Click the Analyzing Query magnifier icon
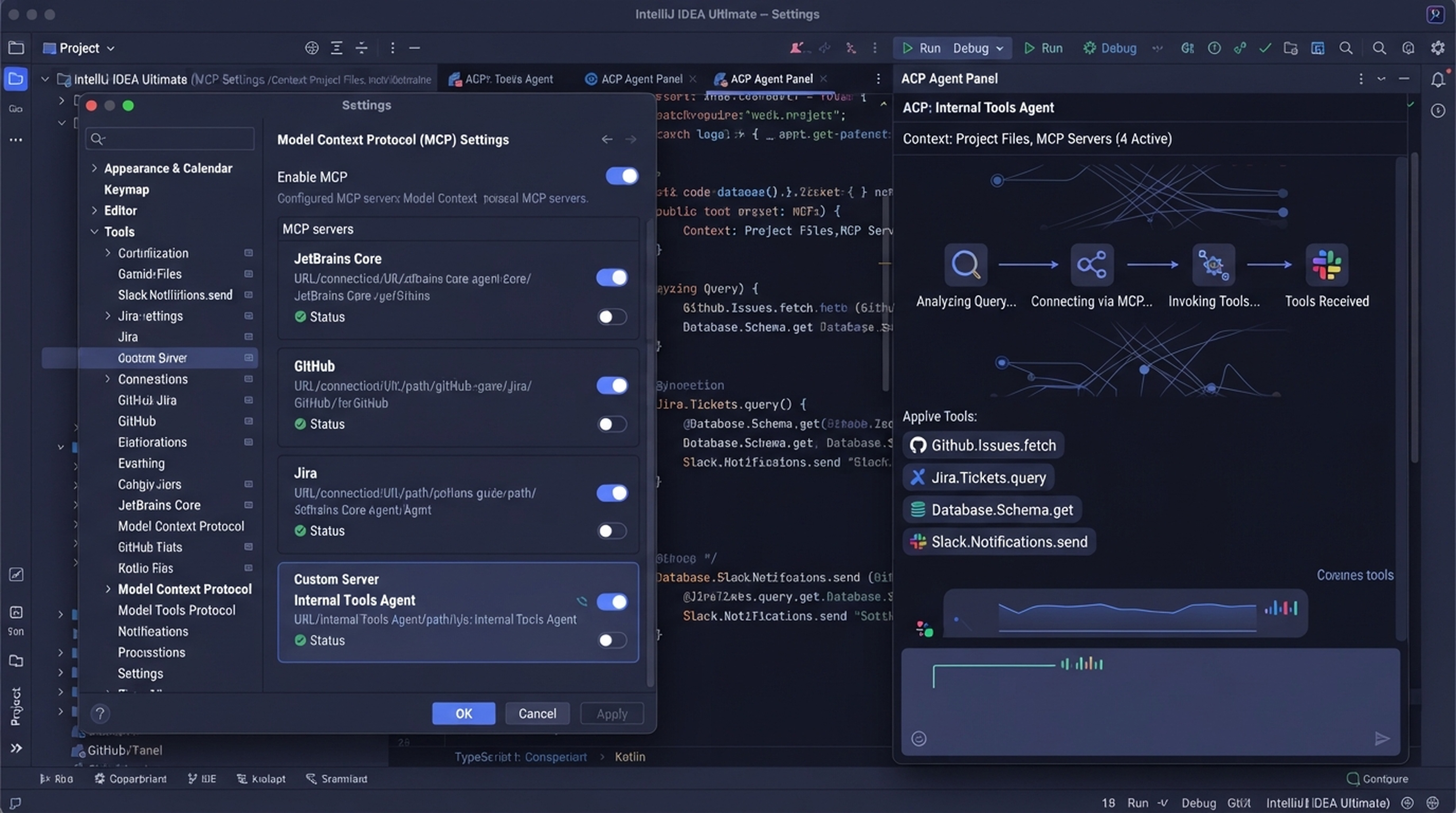 click(966, 265)
